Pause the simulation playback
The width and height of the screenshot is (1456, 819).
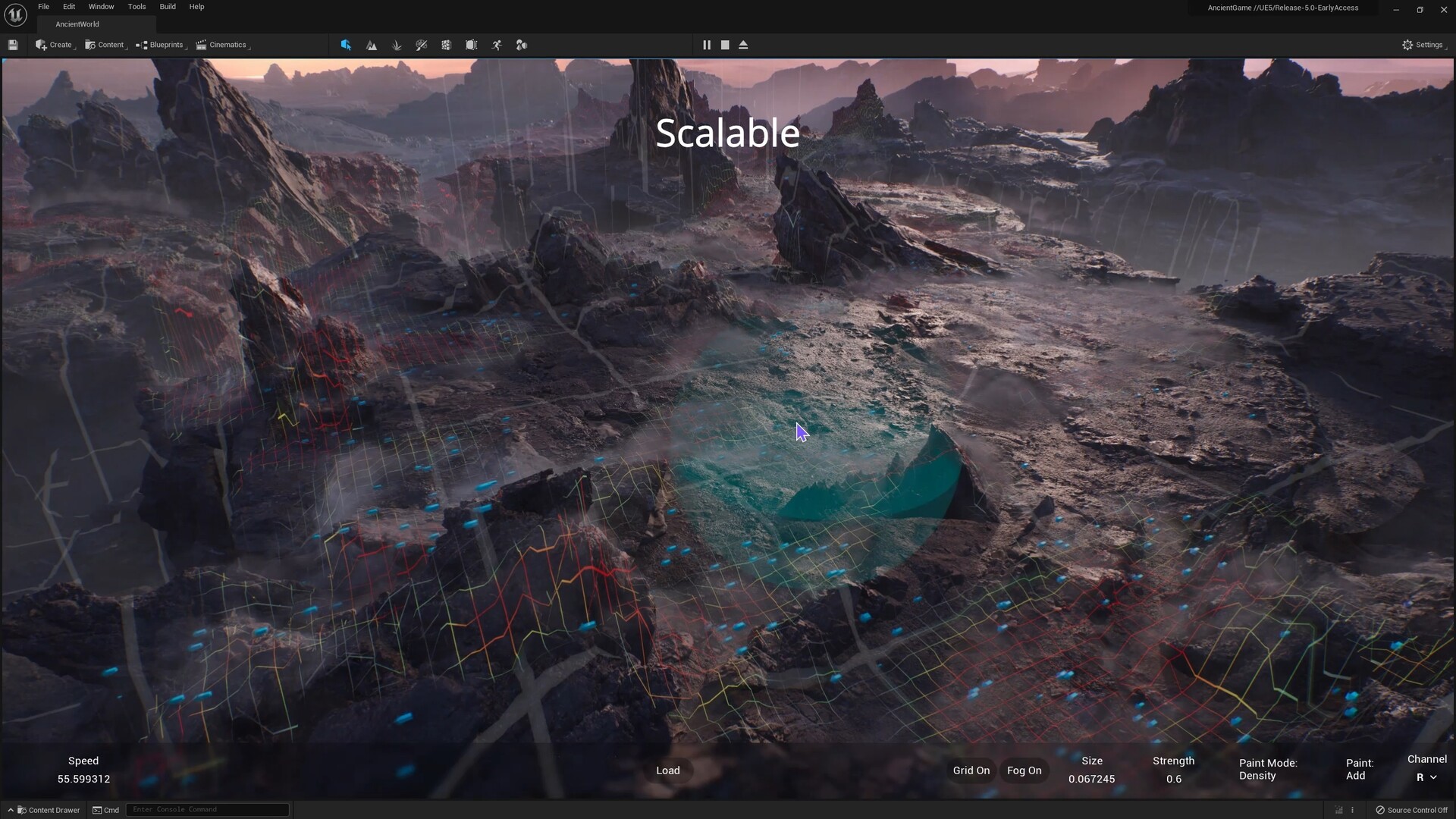click(706, 45)
